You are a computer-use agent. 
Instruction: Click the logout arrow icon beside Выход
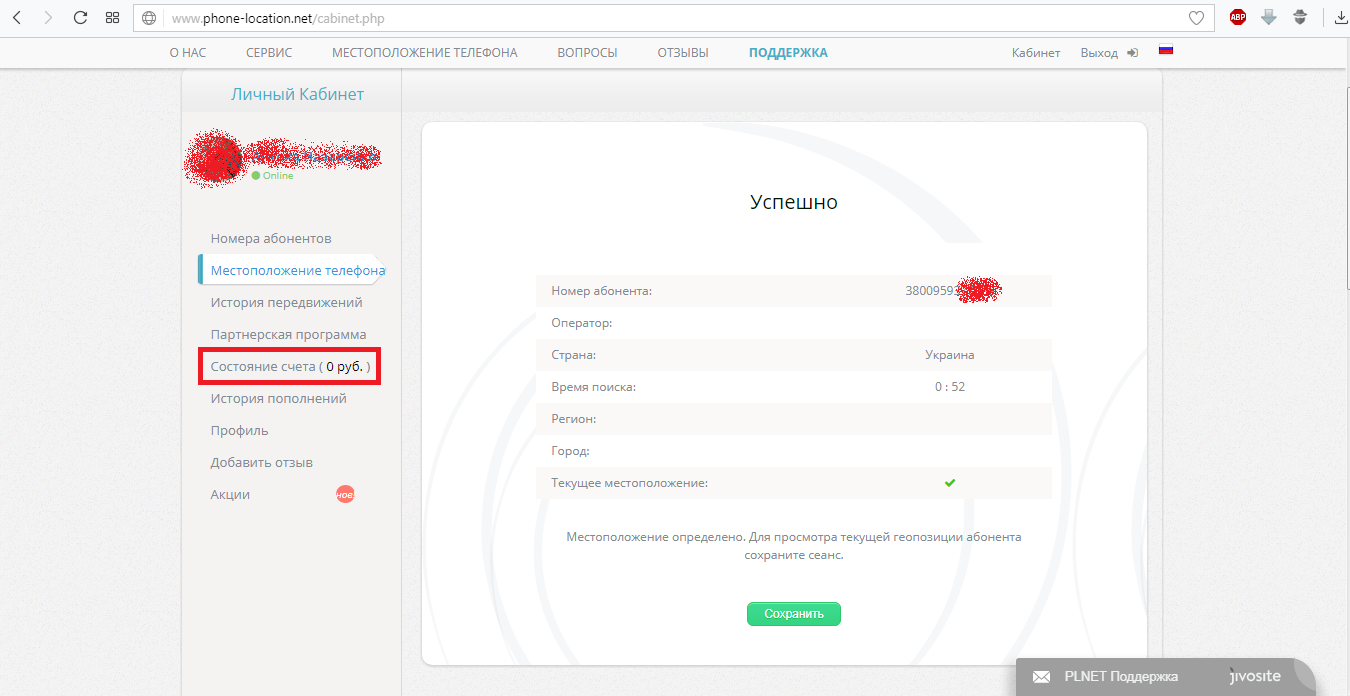click(x=1132, y=53)
